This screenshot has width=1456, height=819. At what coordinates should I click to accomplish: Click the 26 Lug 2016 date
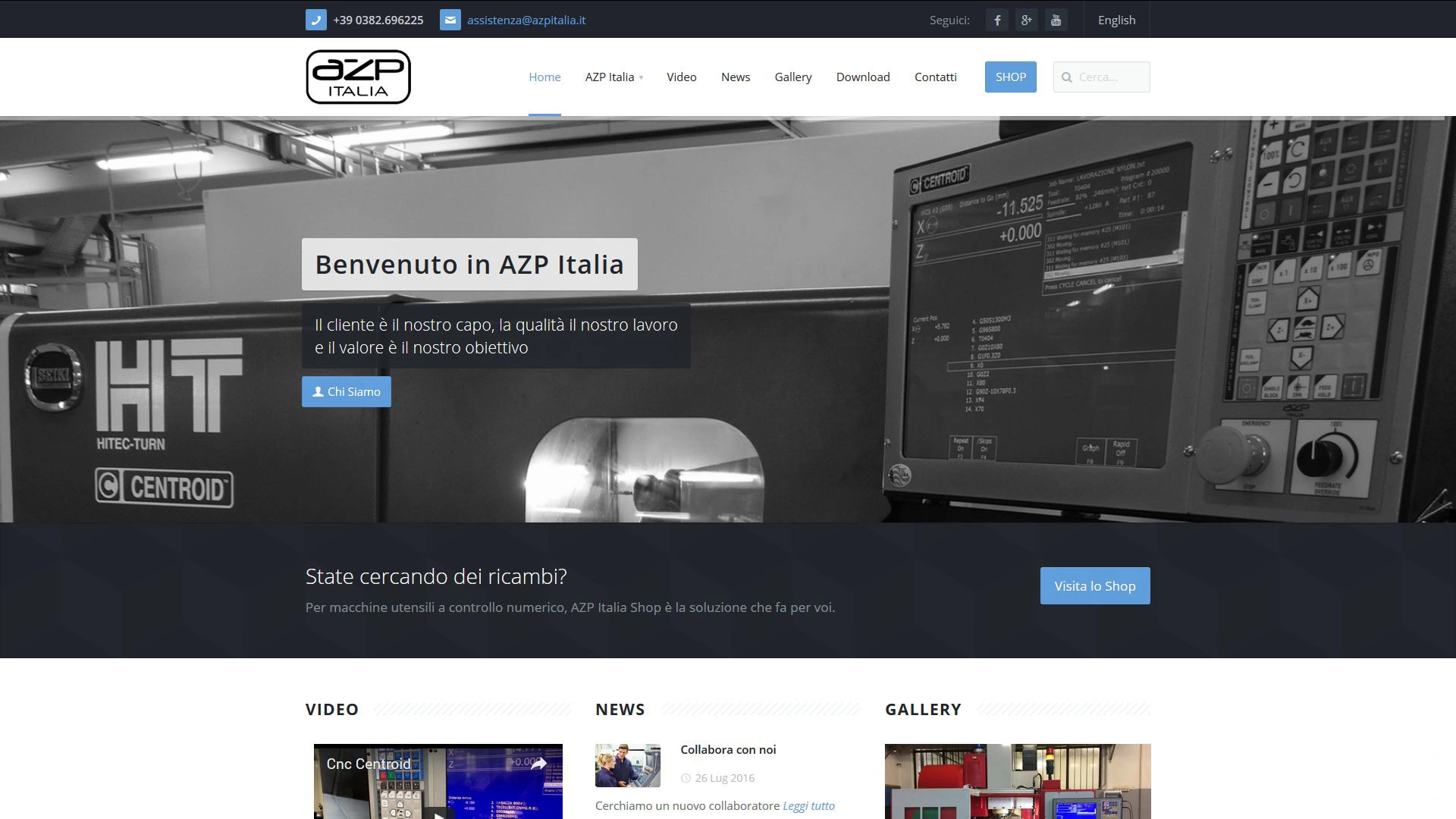tap(724, 778)
